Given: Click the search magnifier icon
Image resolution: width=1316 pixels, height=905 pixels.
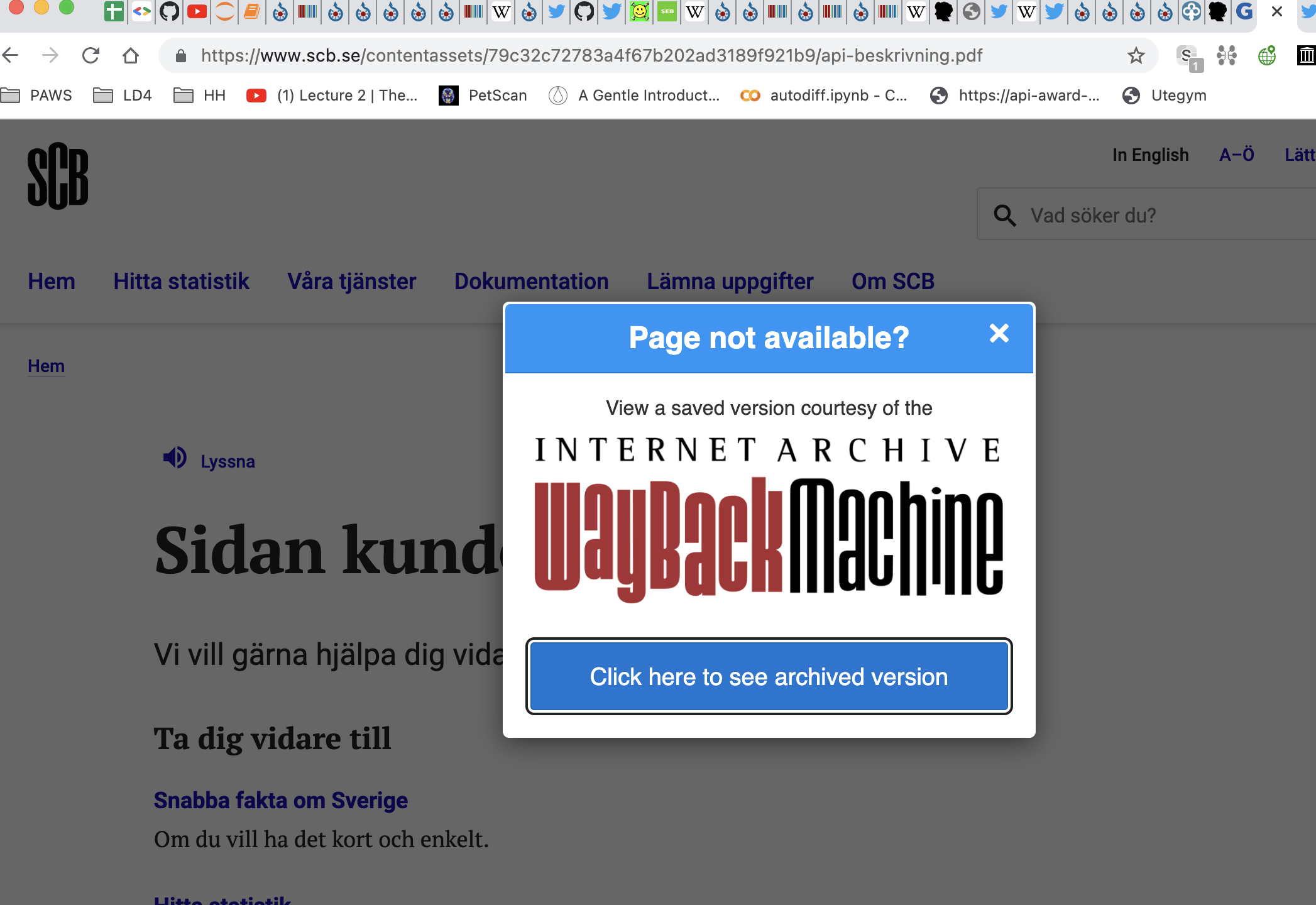Looking at the screenshot, I should tap(1004, 216).
